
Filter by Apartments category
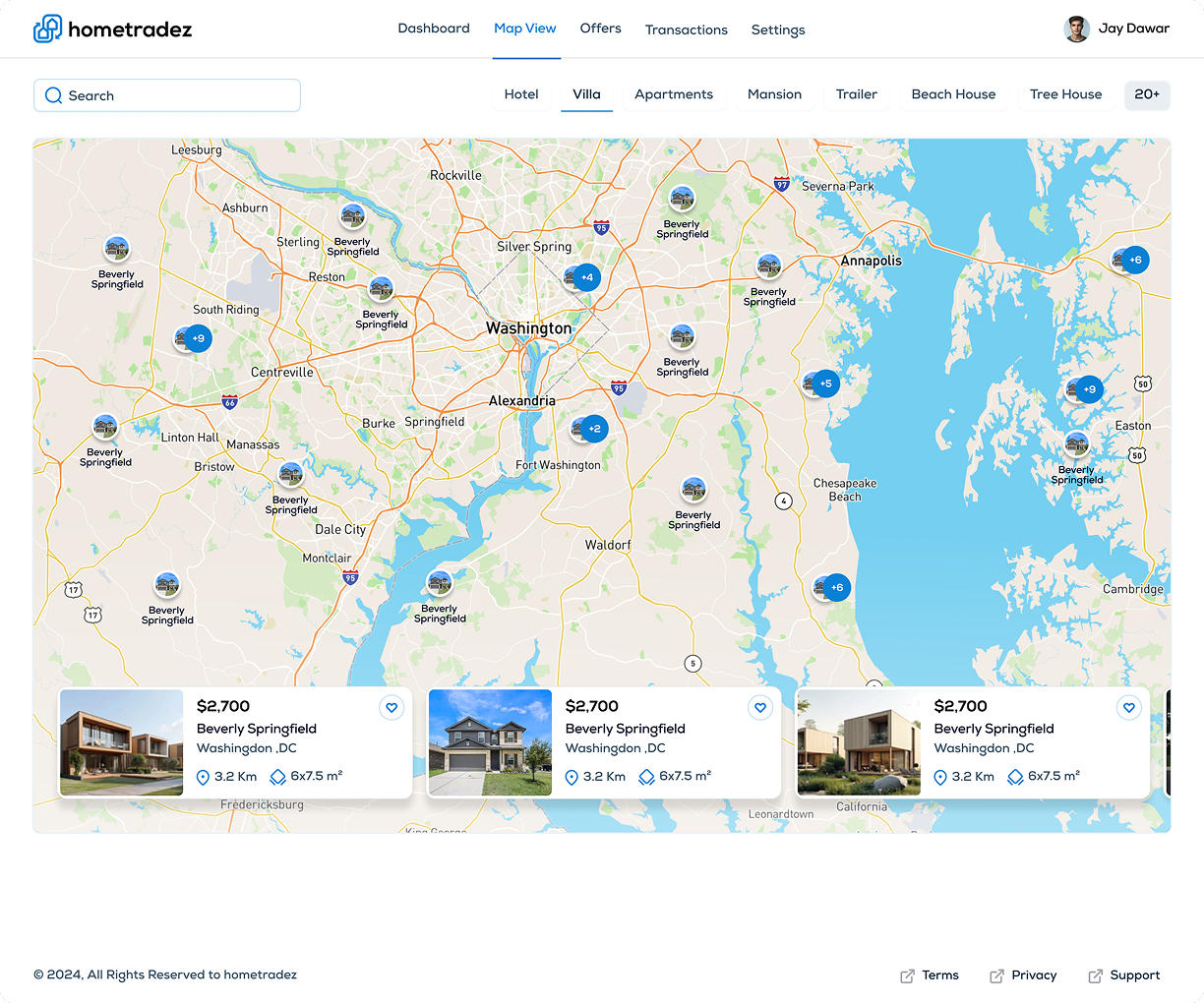[674, 94]
